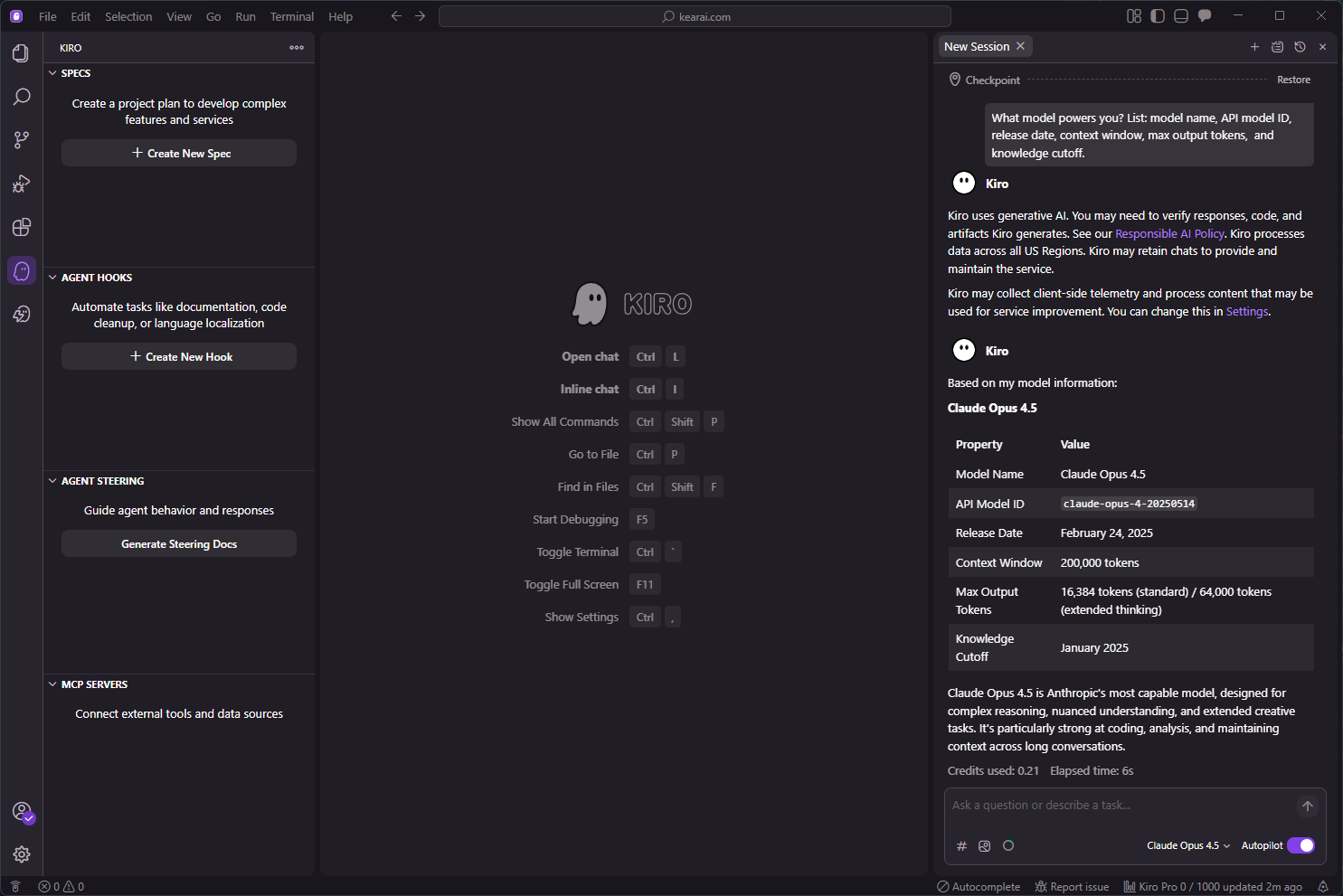Open the ghost-with-lightning-bolt activity bar view
This screenshot has width=1343, height=896.
point(22,314)
